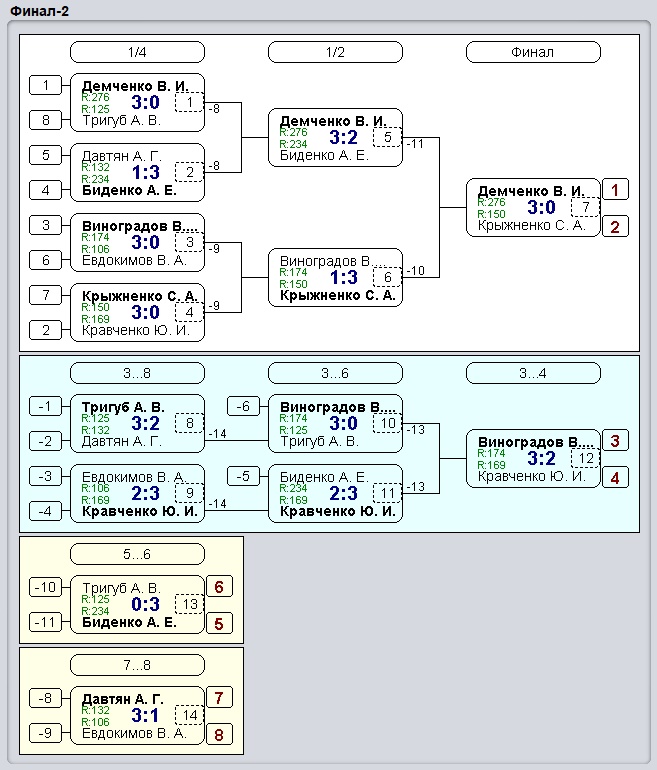Select red place box 4

pyautogui.click(x=615, y=477)
